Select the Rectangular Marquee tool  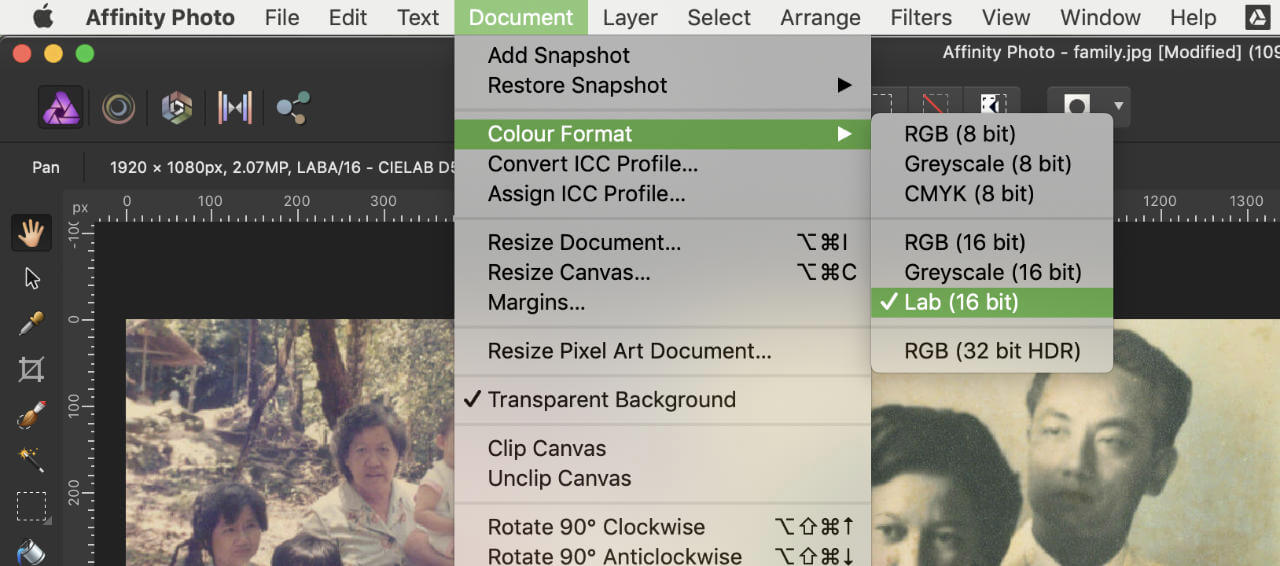(x=32, y=507)
